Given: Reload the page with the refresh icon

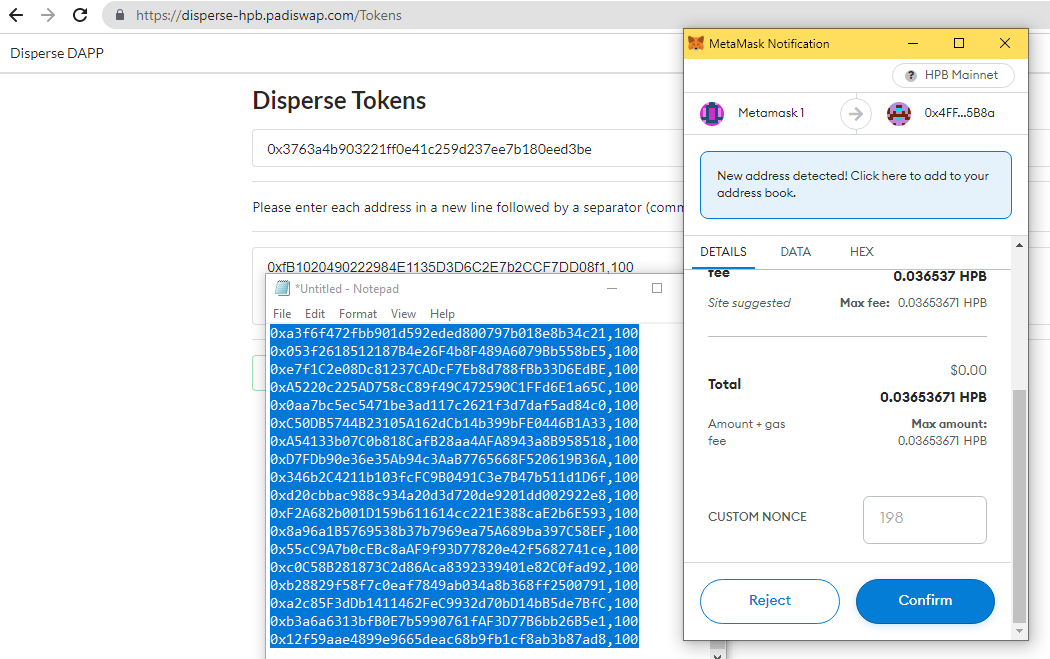Looking at the screenshot, I should (80, 15).
